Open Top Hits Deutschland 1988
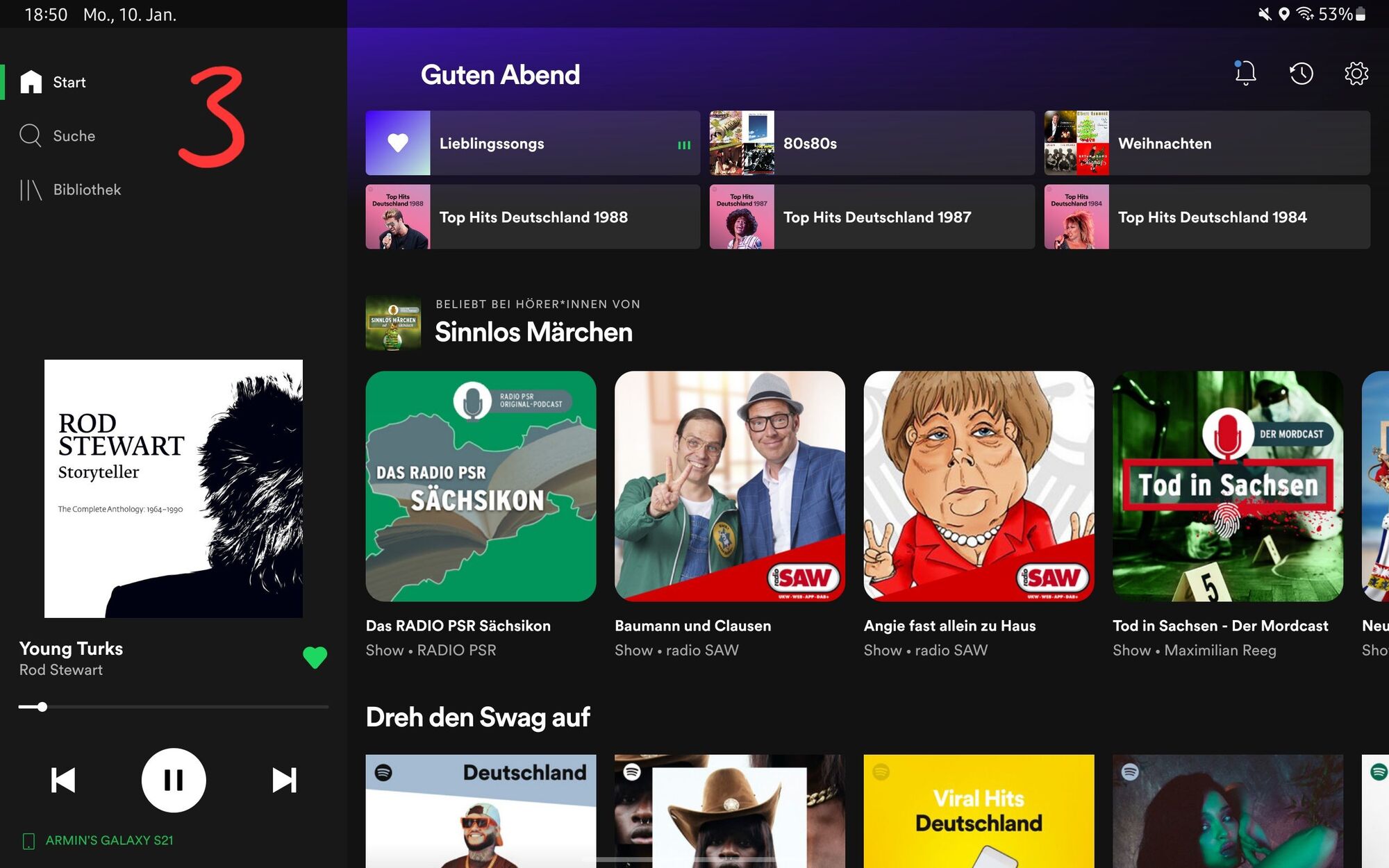Viewport: 1389px width, 868px height. [533, 217]
